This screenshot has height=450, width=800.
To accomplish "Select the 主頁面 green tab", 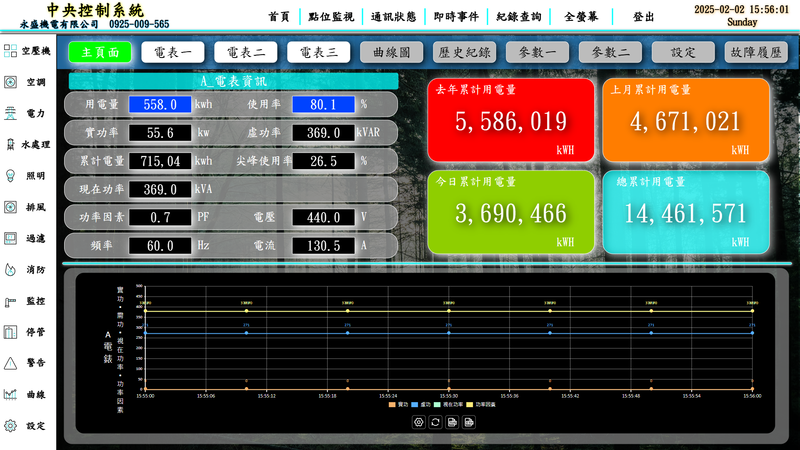I will tap(100, 52).
